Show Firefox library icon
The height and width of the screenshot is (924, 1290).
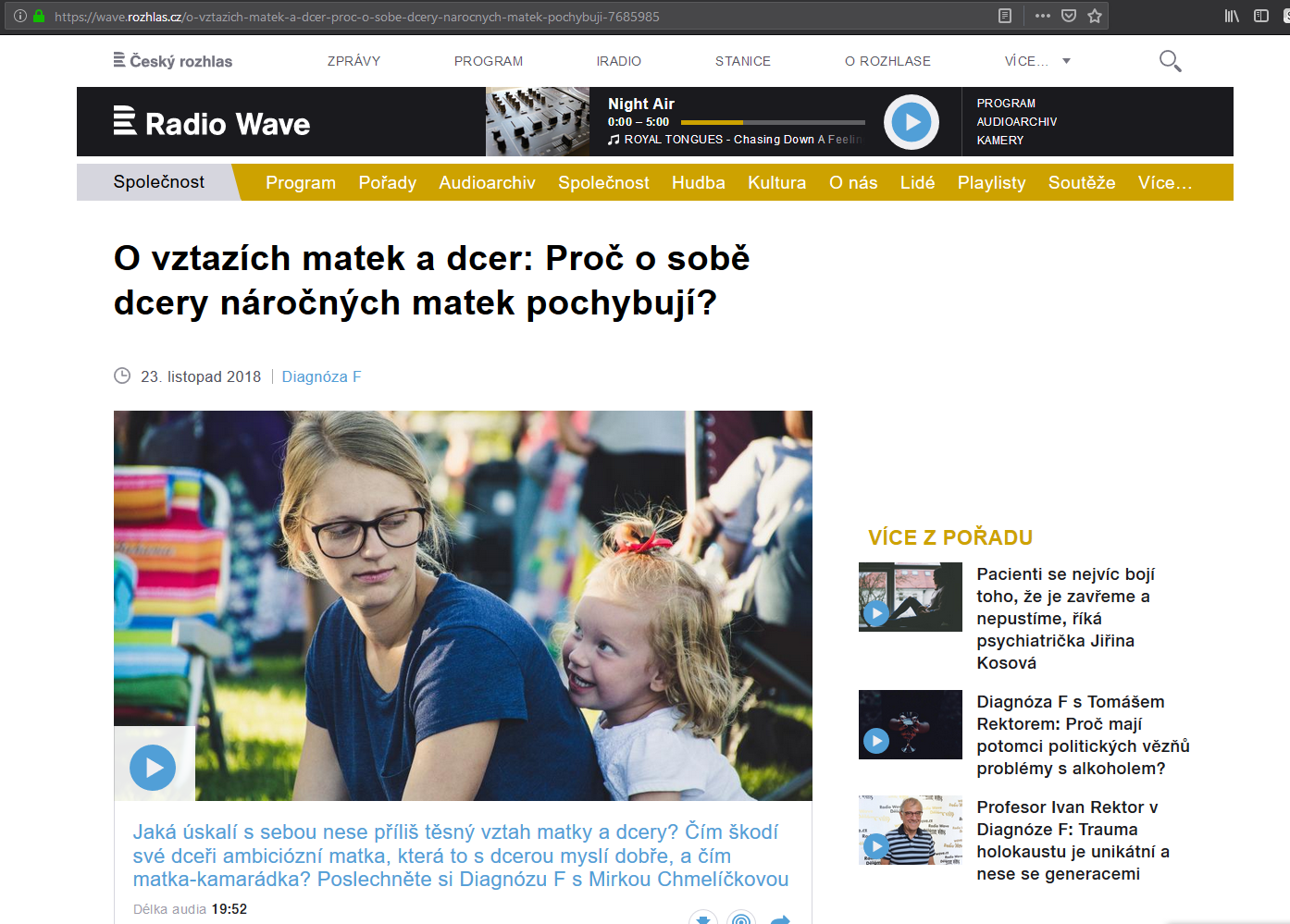[x=1232, y=16]
